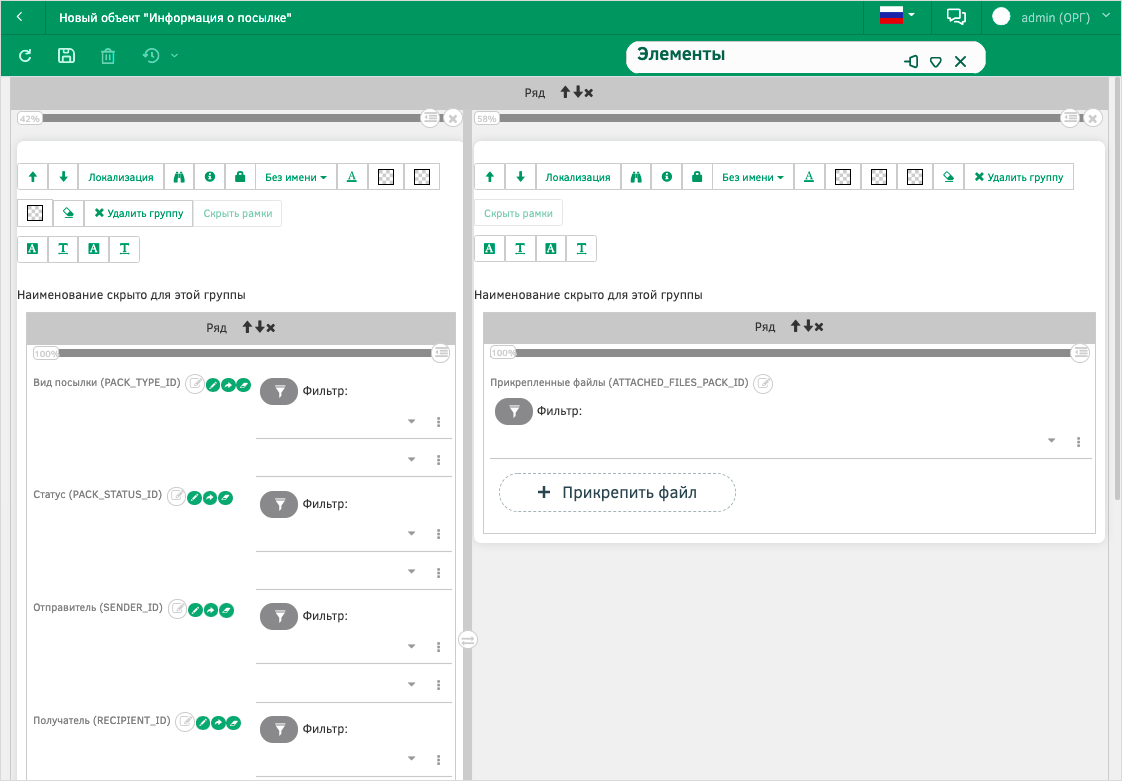Image resolution: width=1122 pixels, height=781 pixels.
Task: Move the right group up with the arrow
Action: 489,177
